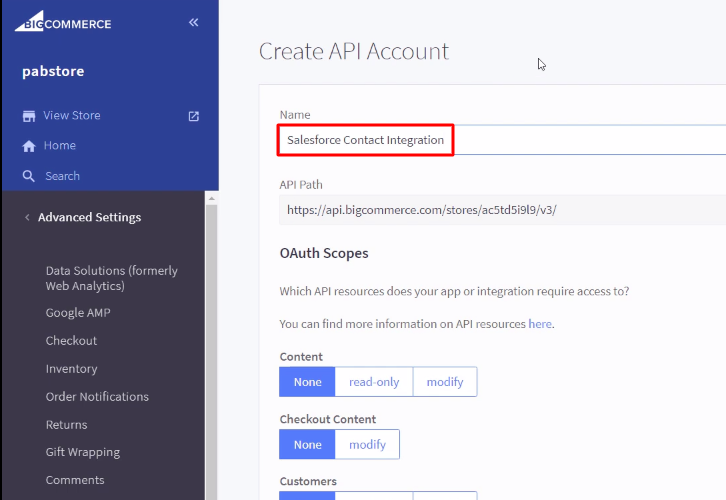Image resolution: width=726 pixels, height=500 pixels.
Task: Go back from Advanced Settings chevron
Action: click(27, 217)
